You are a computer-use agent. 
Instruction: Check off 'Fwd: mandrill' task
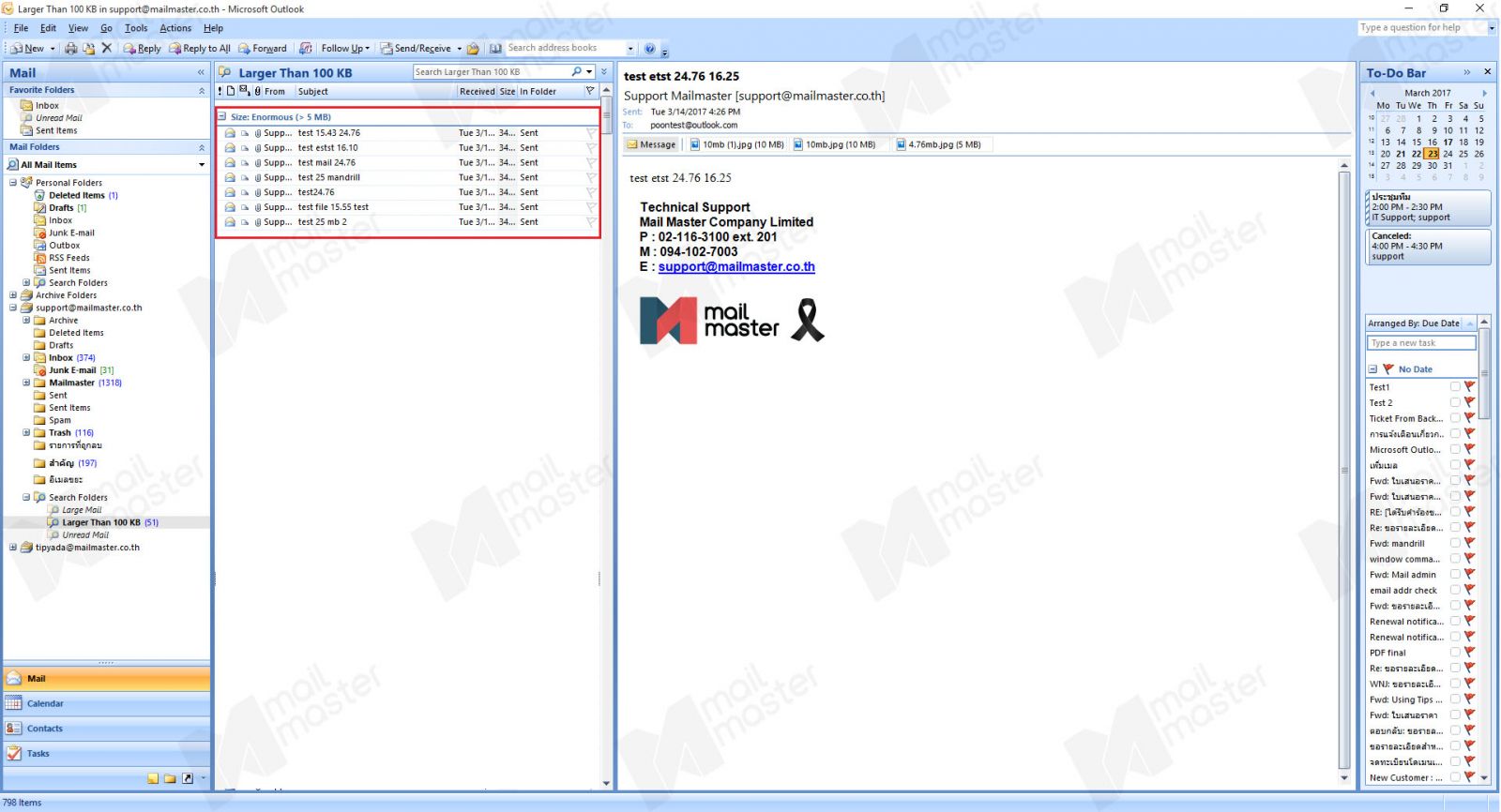click(1455, 543)
